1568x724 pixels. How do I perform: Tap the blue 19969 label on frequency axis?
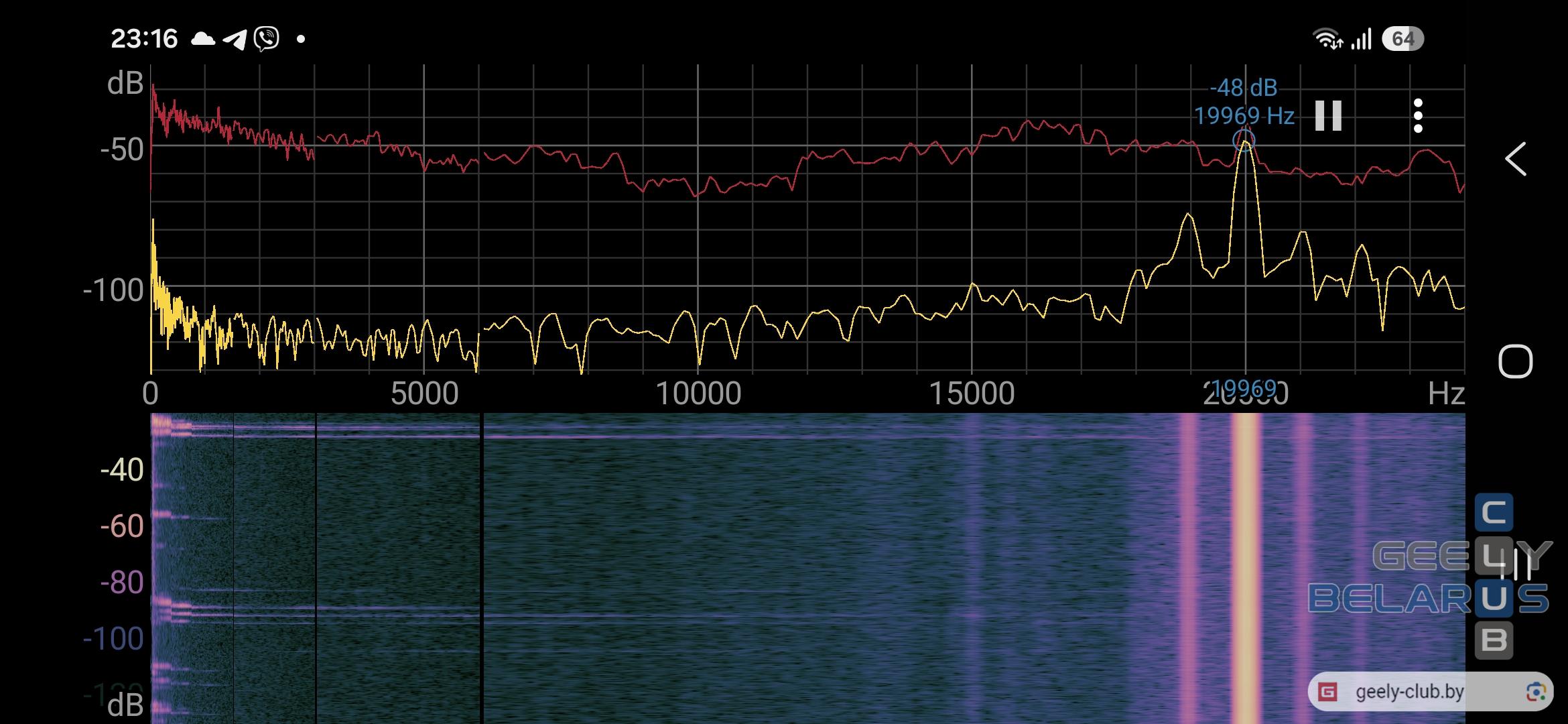click(x=1245, y=387)
